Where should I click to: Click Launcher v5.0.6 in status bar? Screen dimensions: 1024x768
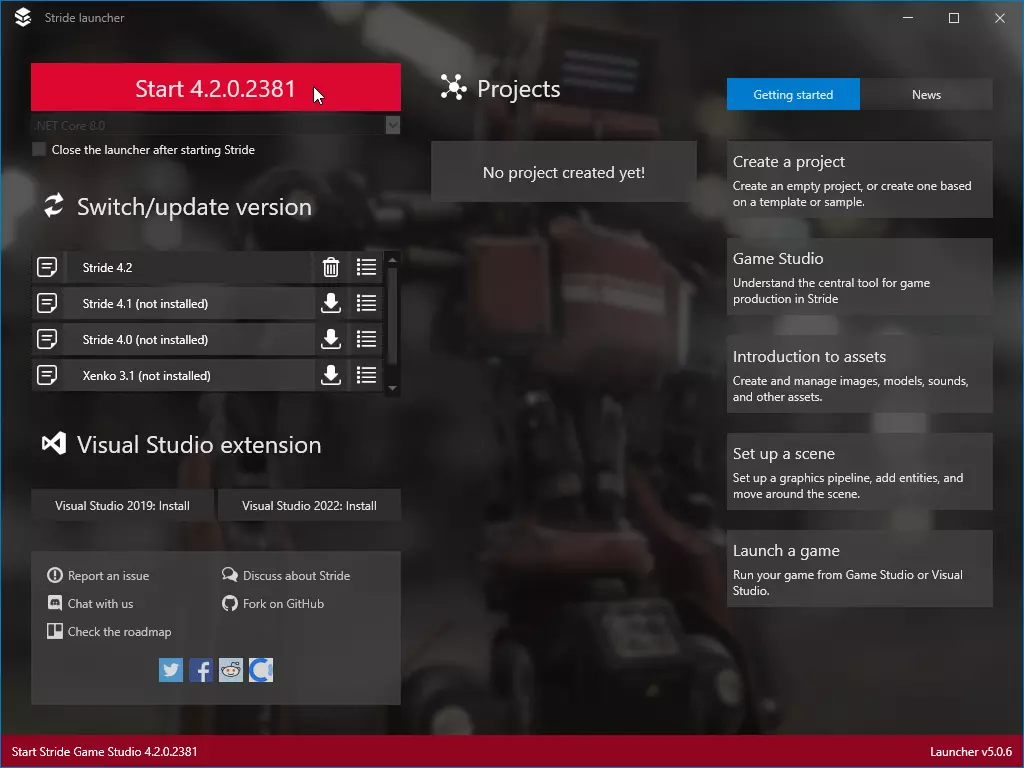coord(970,752)
